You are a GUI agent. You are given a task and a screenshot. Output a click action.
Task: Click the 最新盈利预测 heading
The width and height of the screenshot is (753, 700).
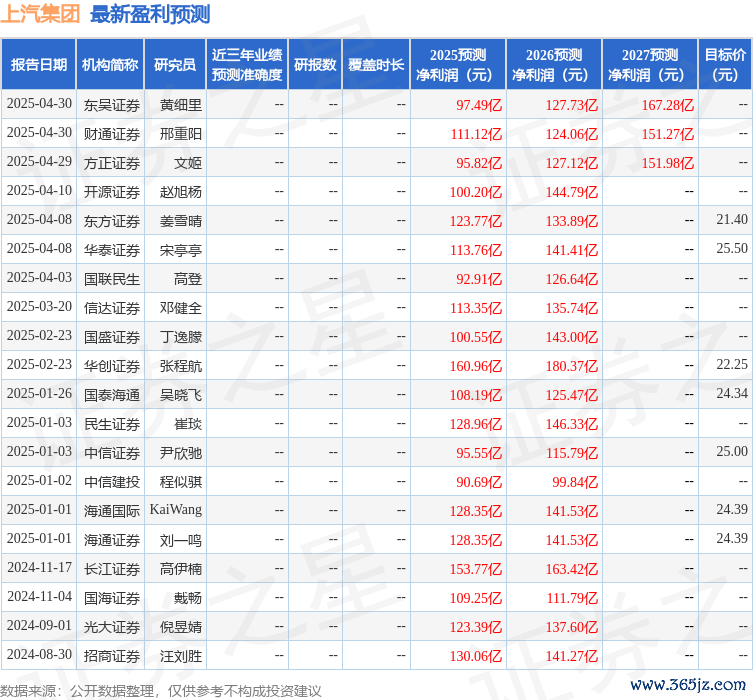tap(150, 14)
